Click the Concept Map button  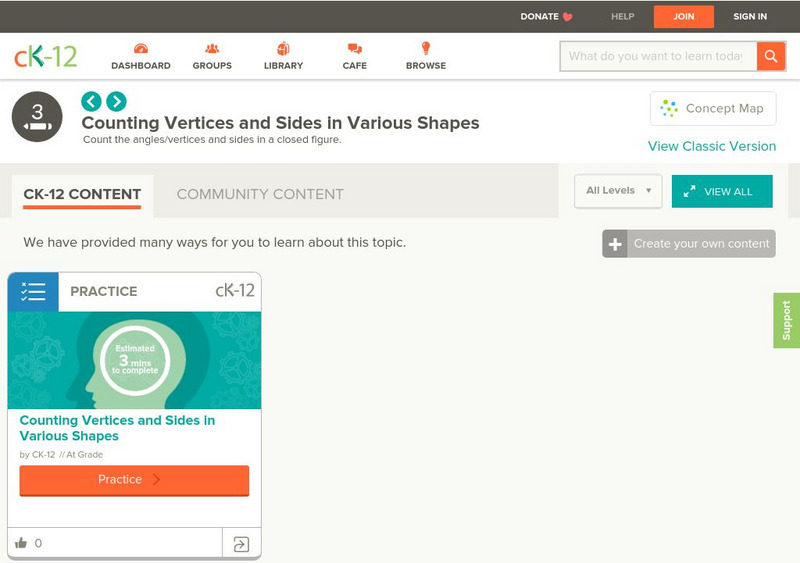tap(713, 108)
